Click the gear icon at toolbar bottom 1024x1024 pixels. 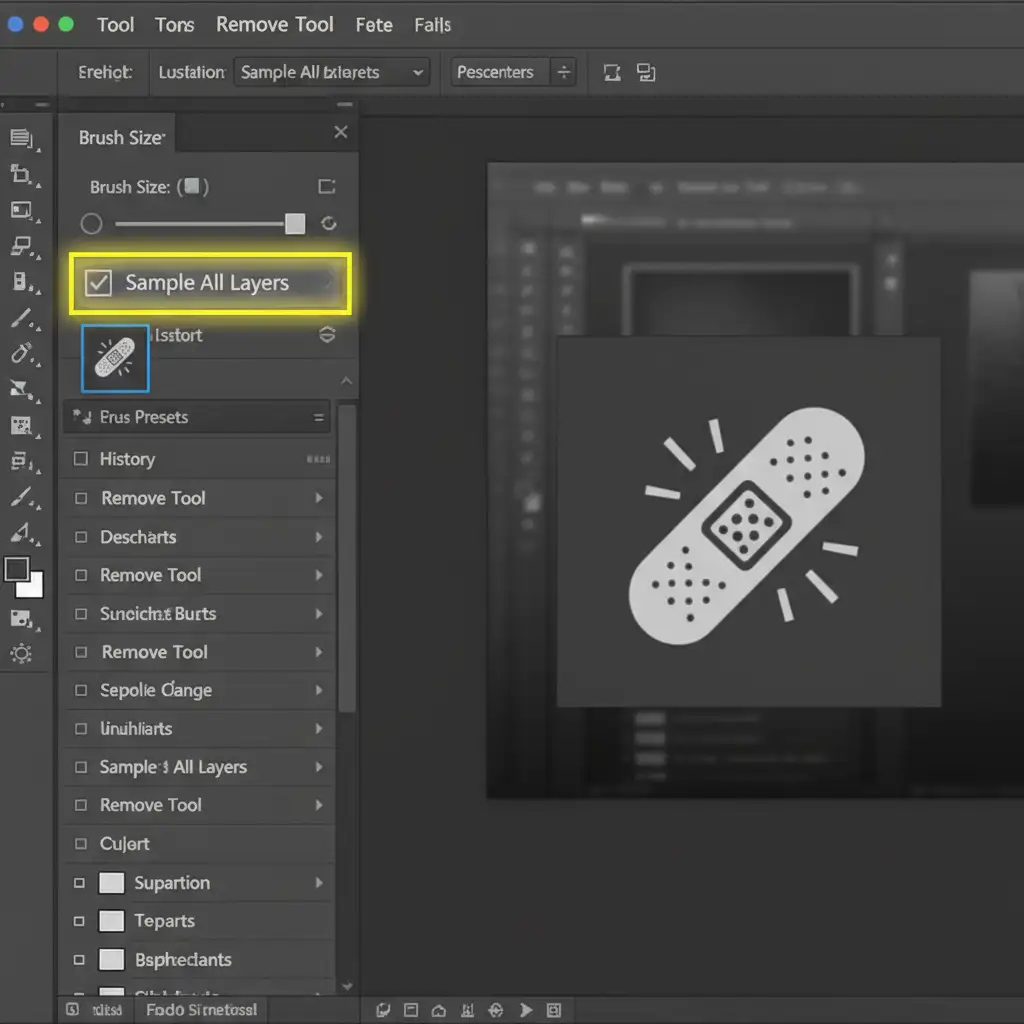pyautogui.click(x=21, y=654)
